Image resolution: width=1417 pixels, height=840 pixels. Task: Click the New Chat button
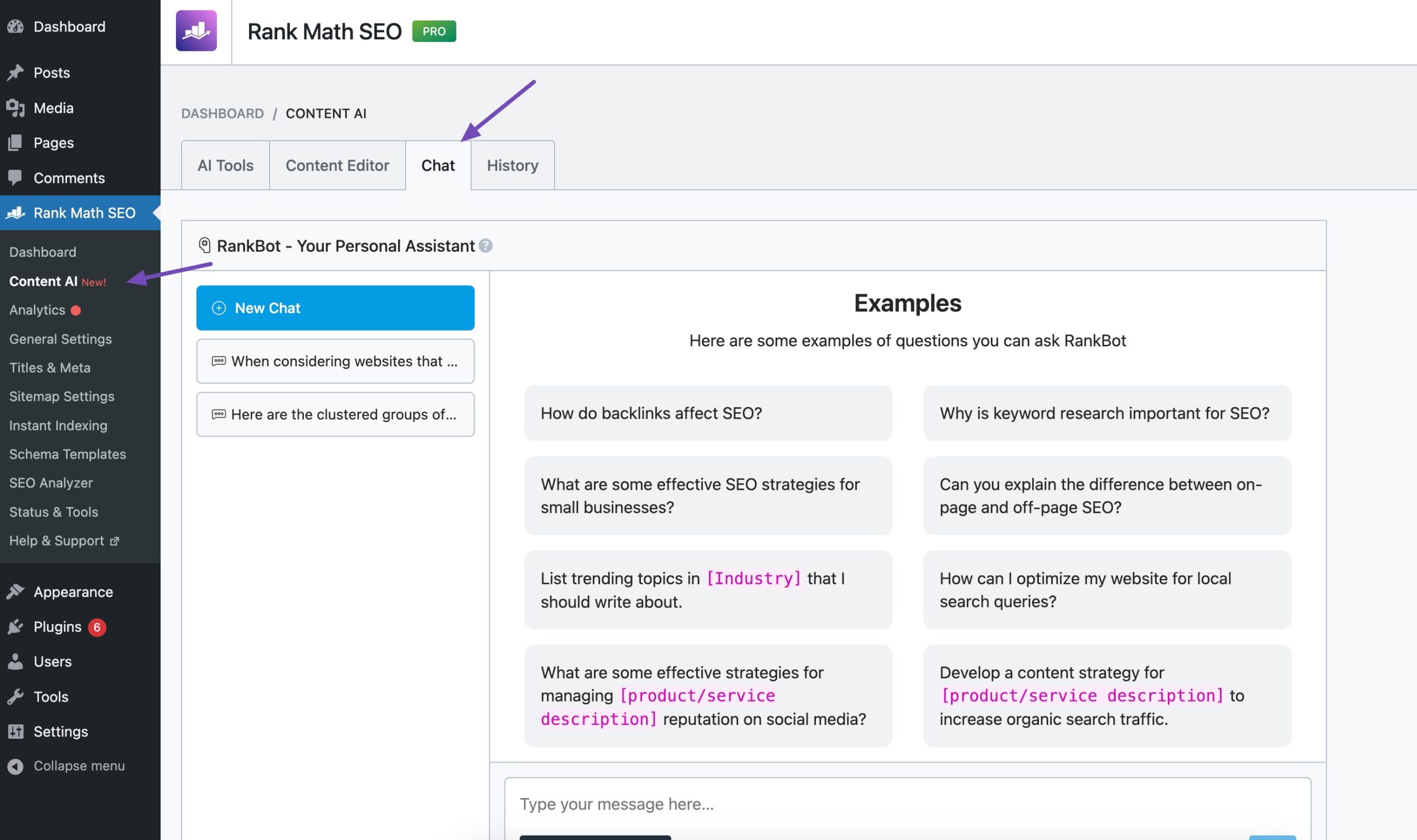[335, 307]
